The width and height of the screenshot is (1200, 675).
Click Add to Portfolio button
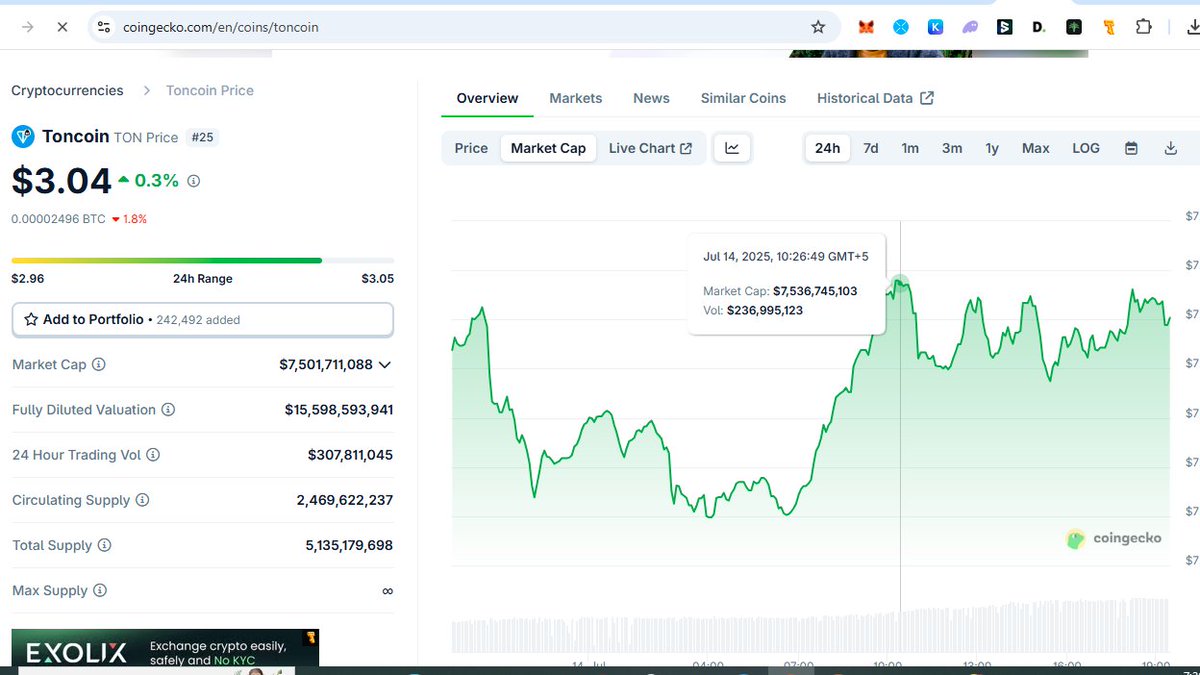[202, 320]
